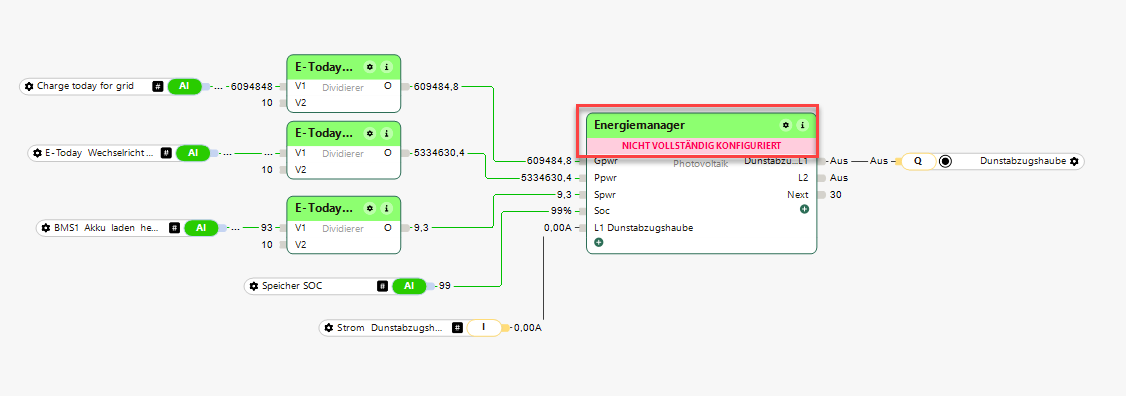
Task: Click gear icon beside Speicher SOC
Action: [253, 286]
